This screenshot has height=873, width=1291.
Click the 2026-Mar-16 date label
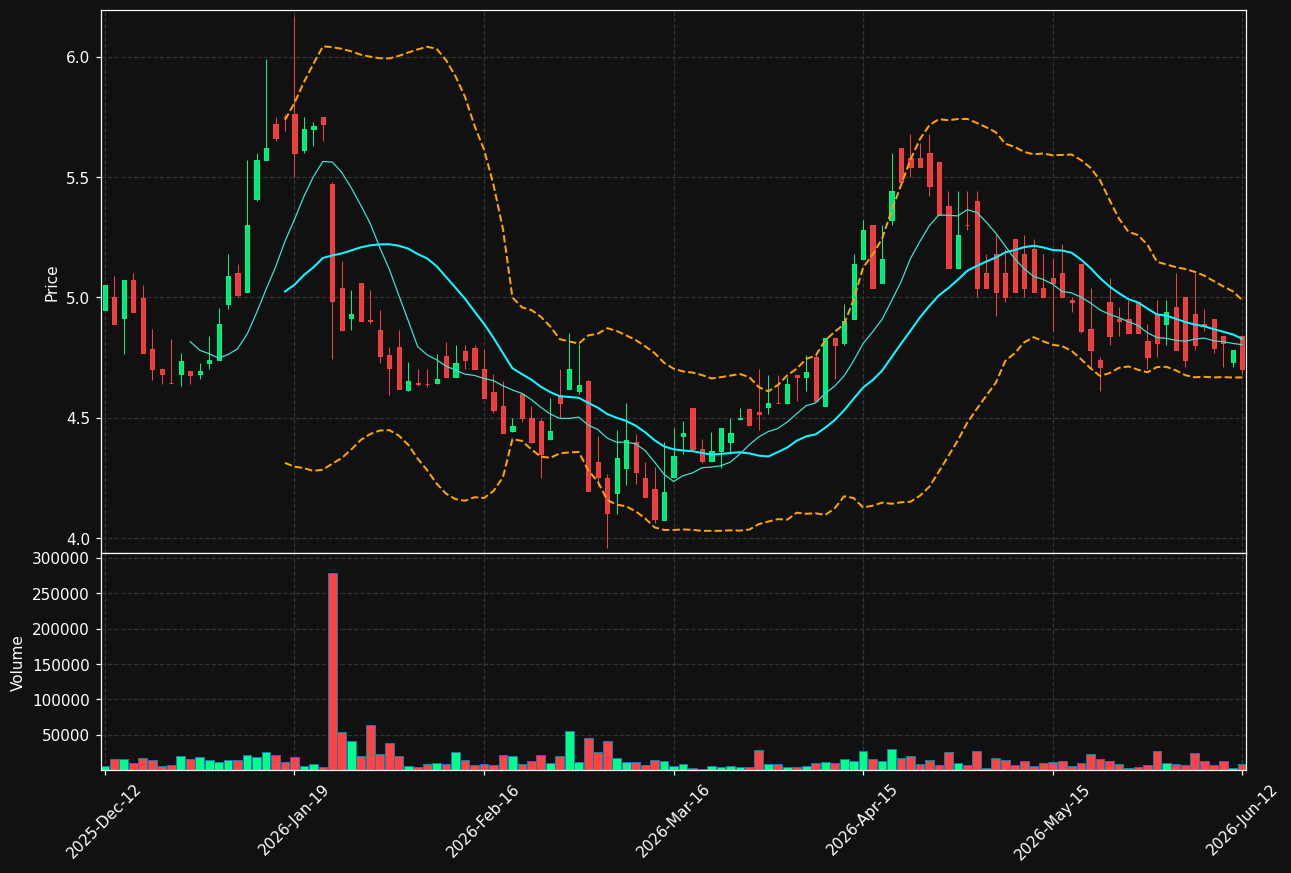[x=672, y=820]
